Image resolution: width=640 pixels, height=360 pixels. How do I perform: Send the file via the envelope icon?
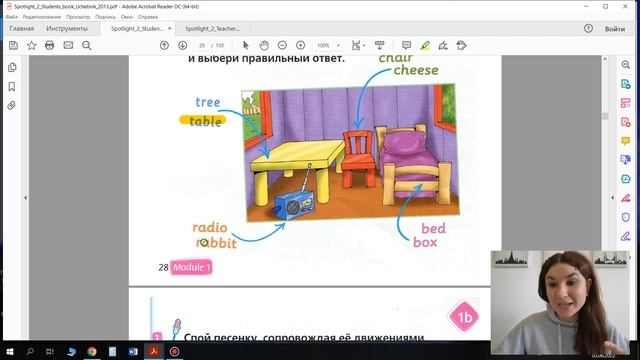[x=68, y=45]
